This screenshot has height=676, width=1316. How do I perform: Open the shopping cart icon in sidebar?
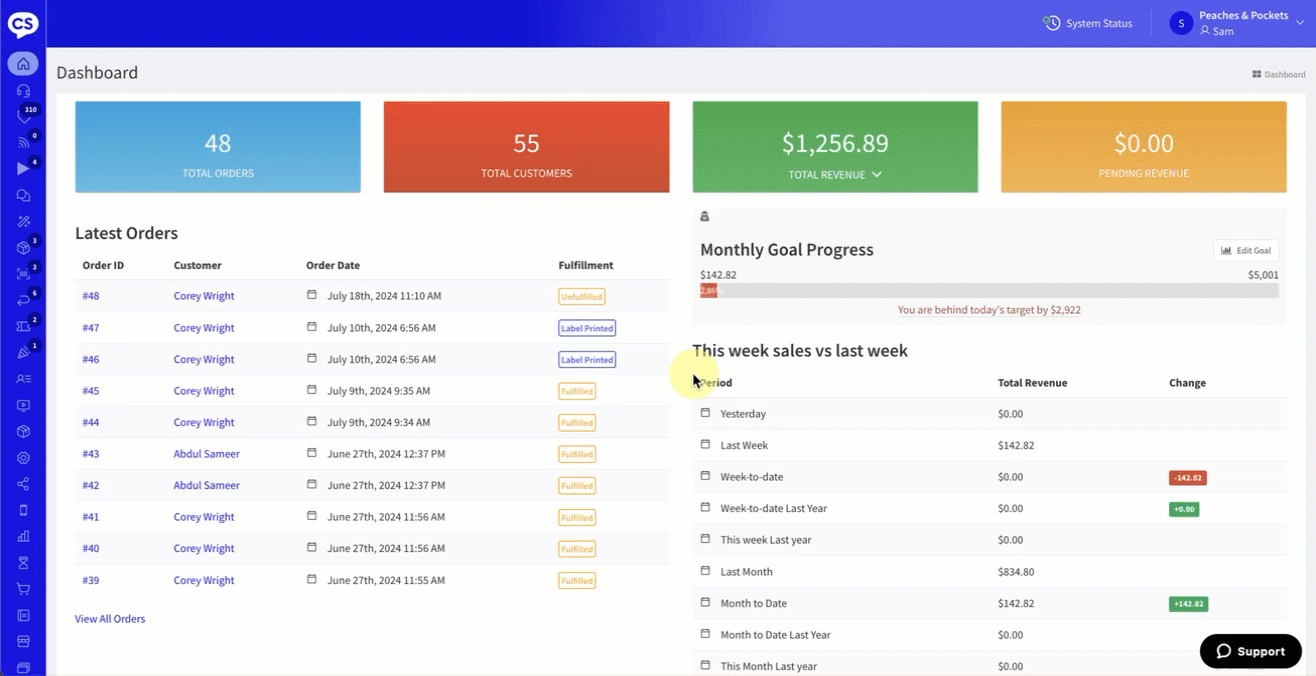(23, 589)
